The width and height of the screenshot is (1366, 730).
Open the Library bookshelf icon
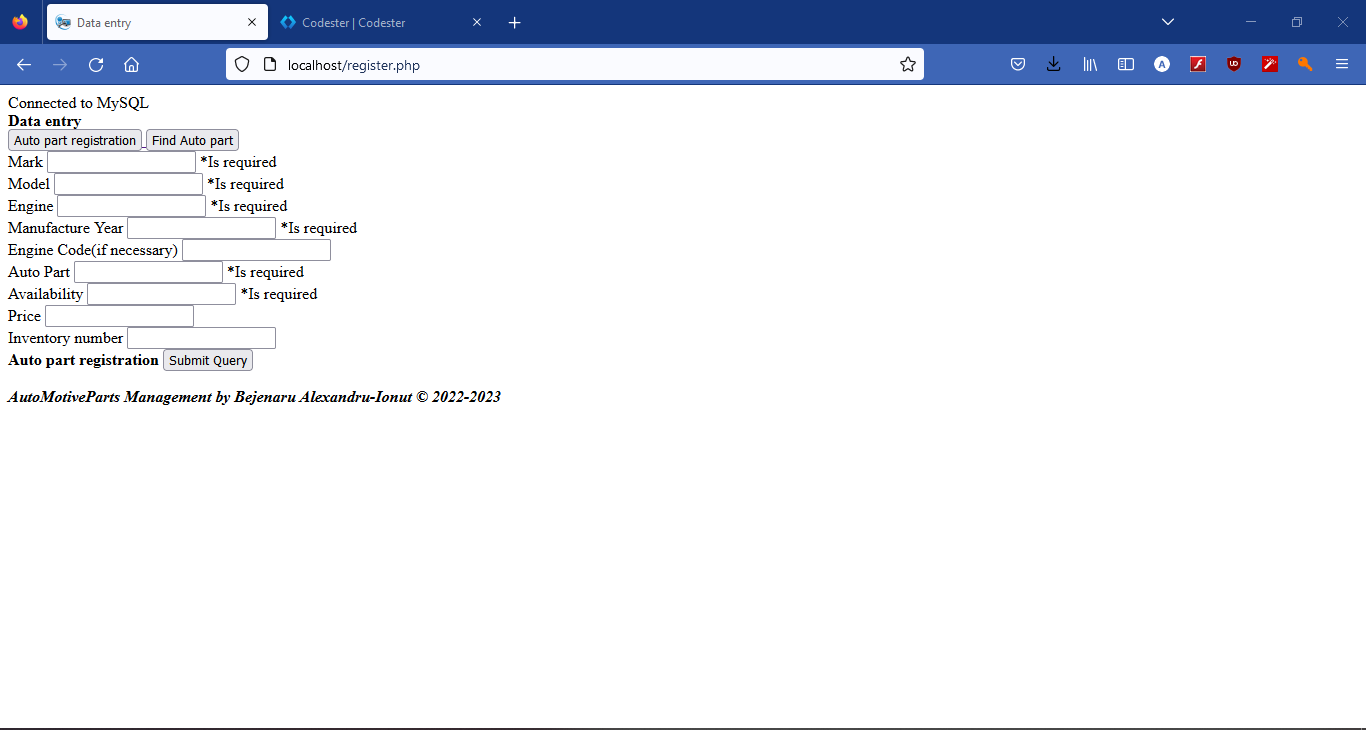(1090, 65)
